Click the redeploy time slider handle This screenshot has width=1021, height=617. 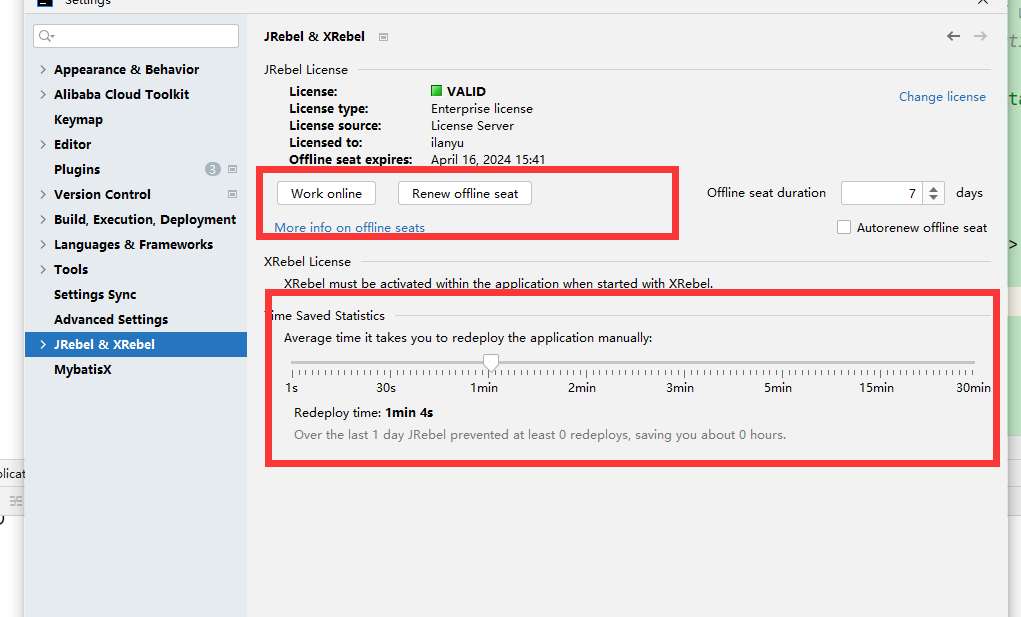490,363
